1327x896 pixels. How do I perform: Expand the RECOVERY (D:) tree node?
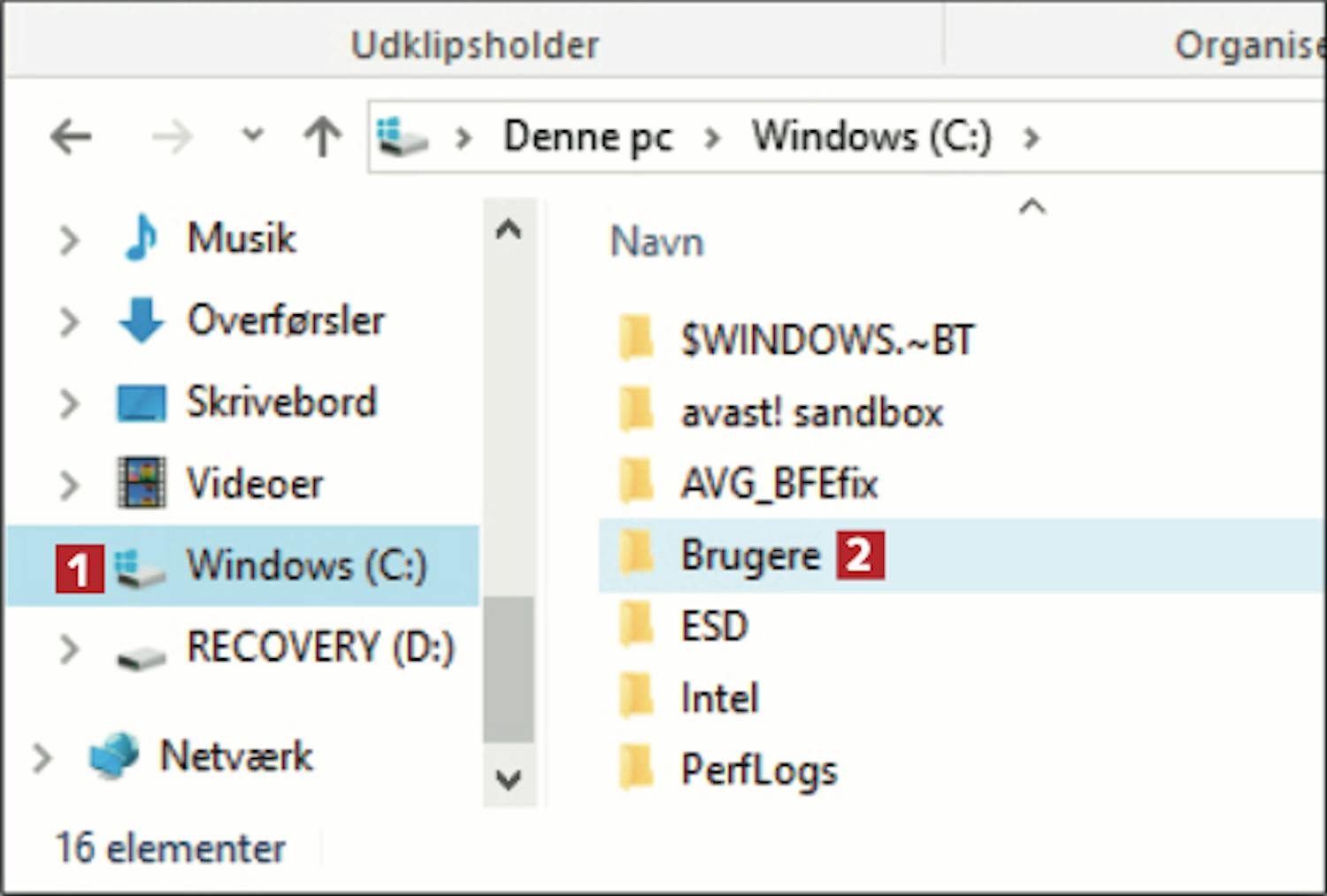pyautogui.click(x=68, y=648)
